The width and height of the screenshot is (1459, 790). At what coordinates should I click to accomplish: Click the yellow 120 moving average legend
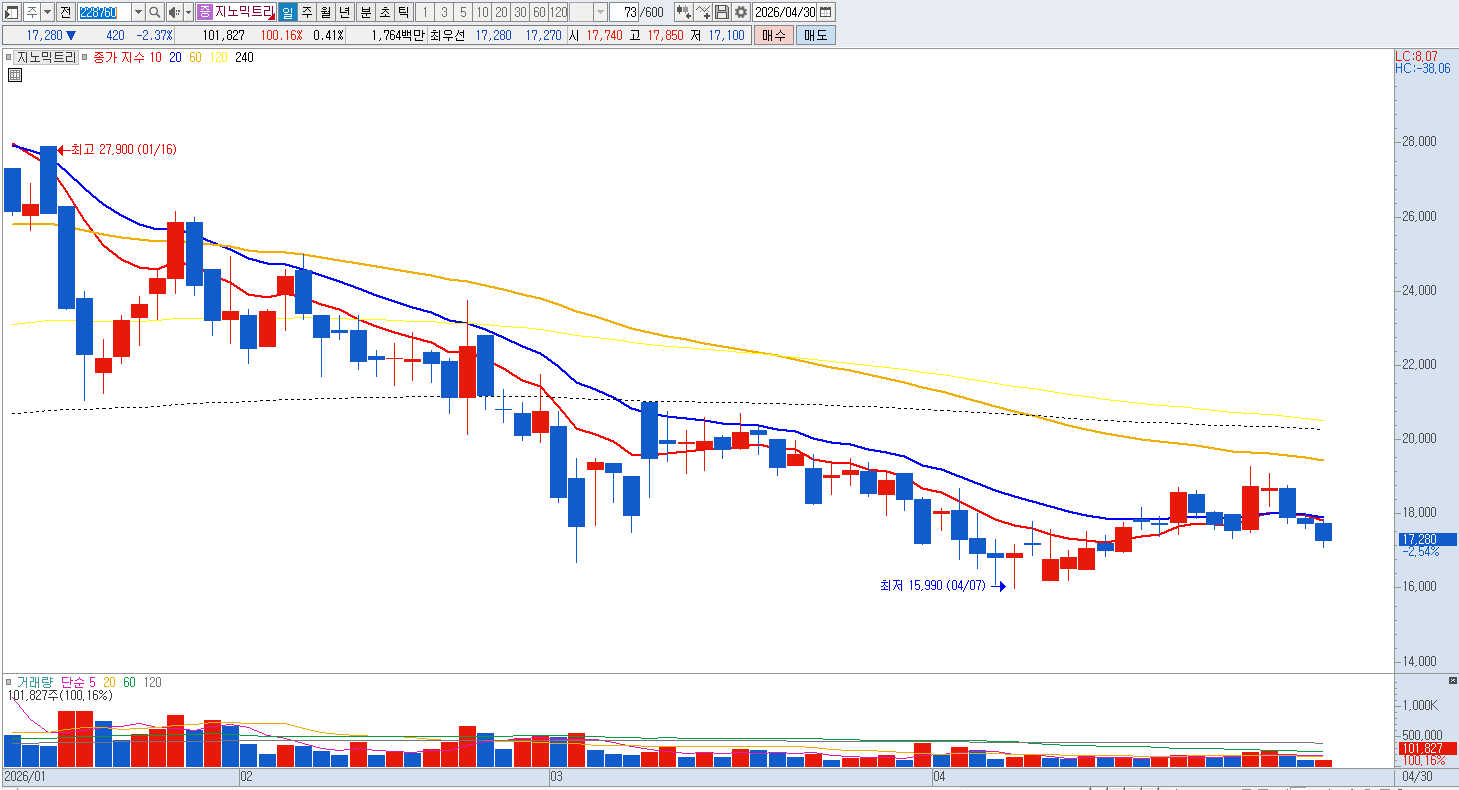pos(218,57)
